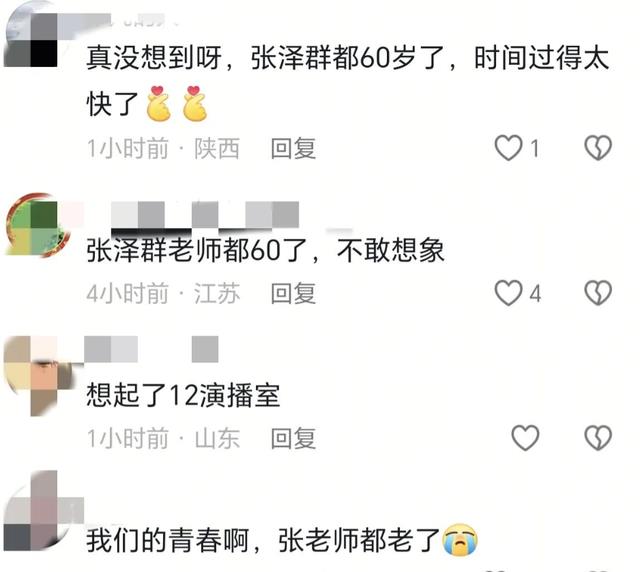
Task: Open the Shandong commenter's blurred username
Action: [151, 349]
